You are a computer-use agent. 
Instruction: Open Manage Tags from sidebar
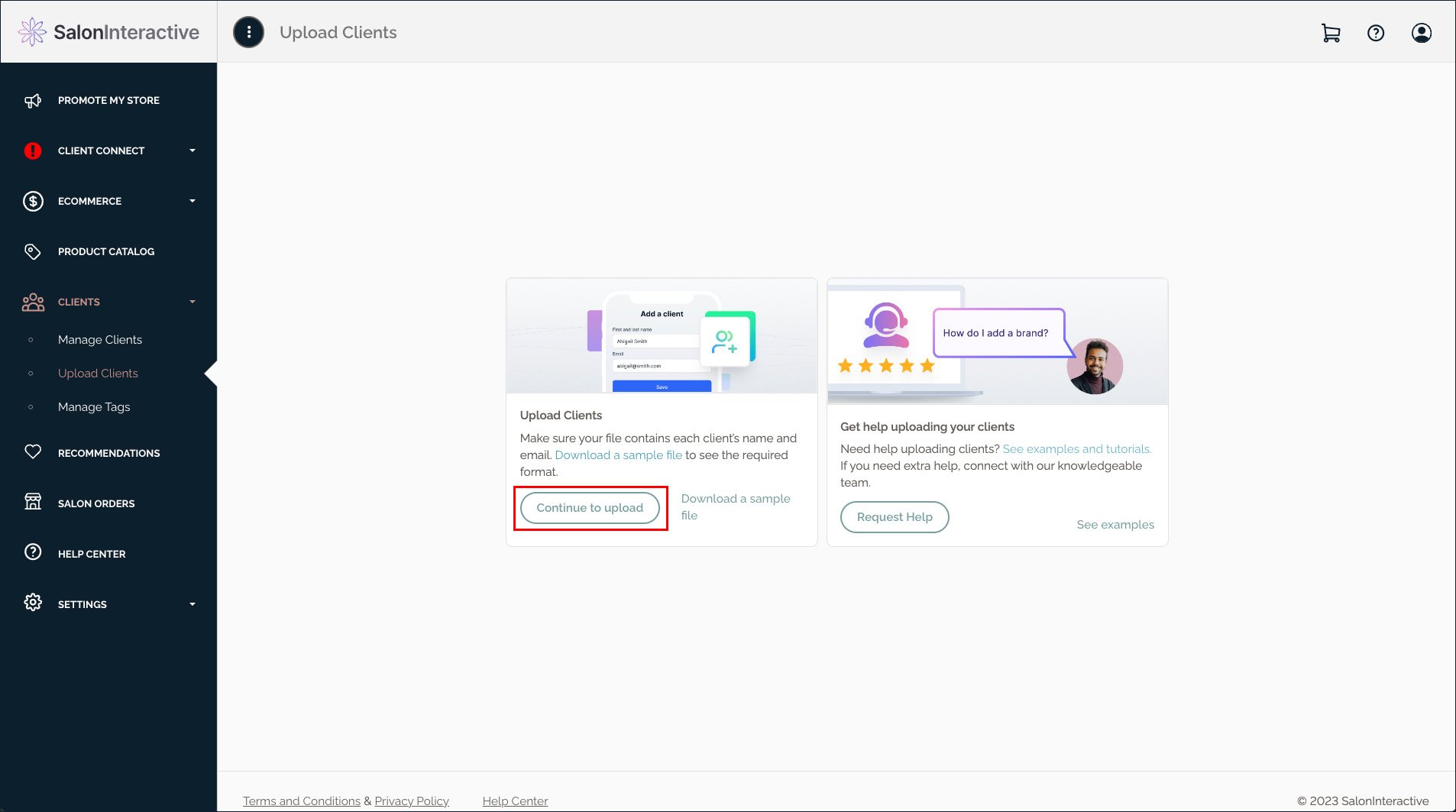pos(94,406)
